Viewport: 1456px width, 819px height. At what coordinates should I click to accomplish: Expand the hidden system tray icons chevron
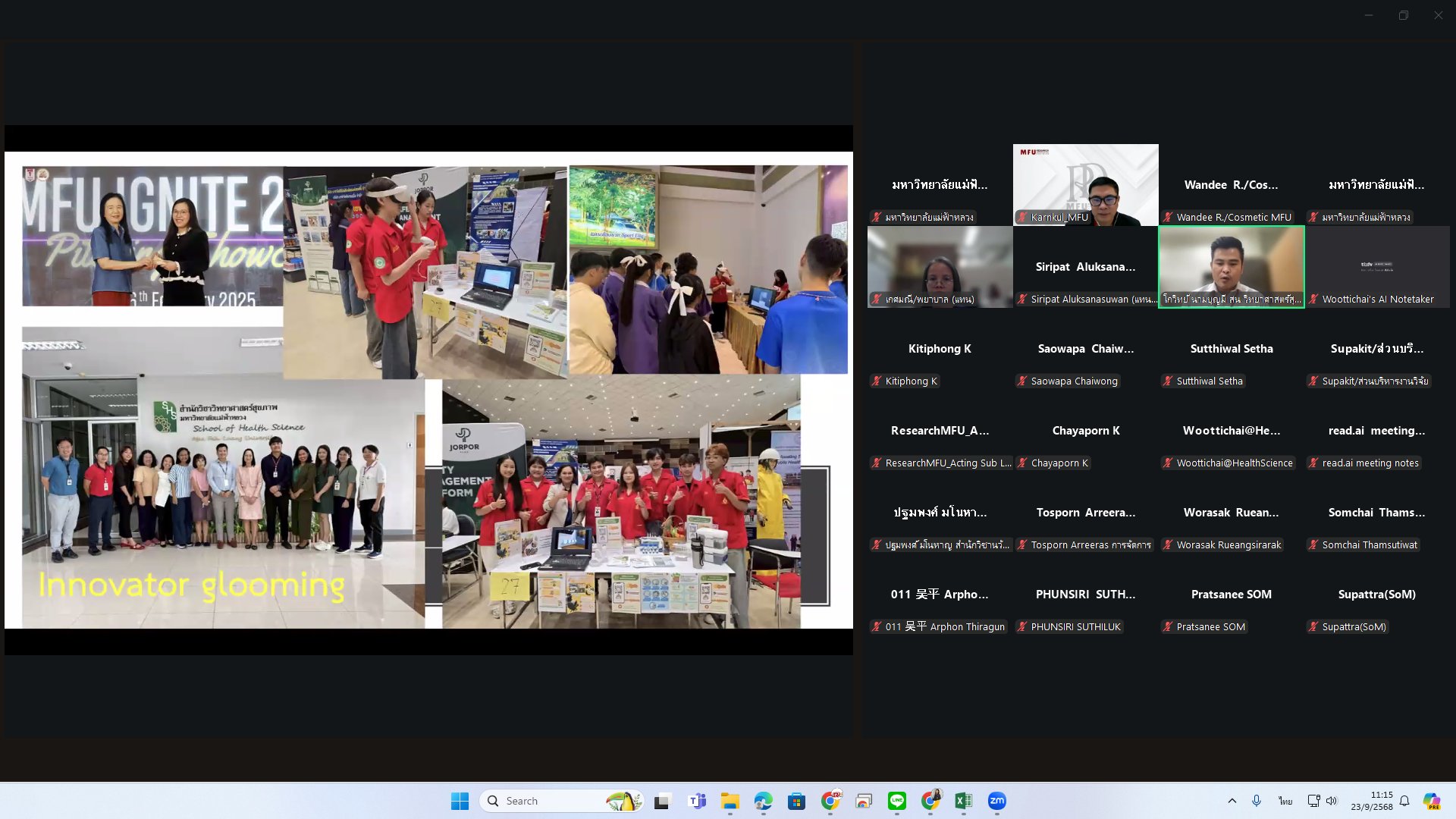pyautogui.click(x=1232, y=801)
